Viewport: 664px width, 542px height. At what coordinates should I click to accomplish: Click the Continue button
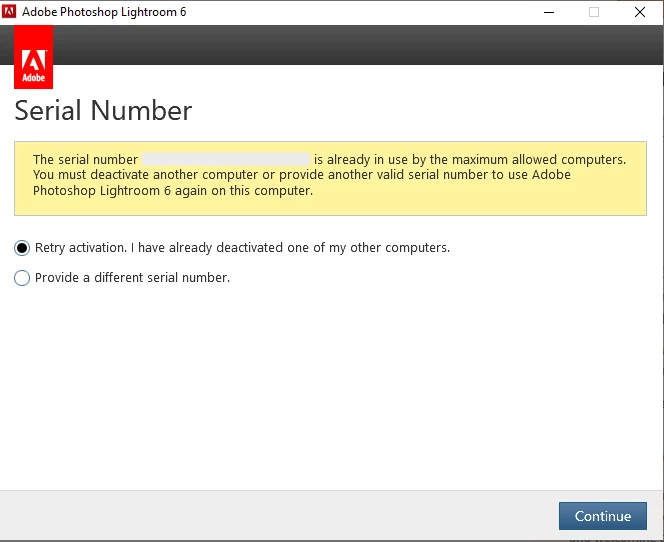[x=603, y=516]
